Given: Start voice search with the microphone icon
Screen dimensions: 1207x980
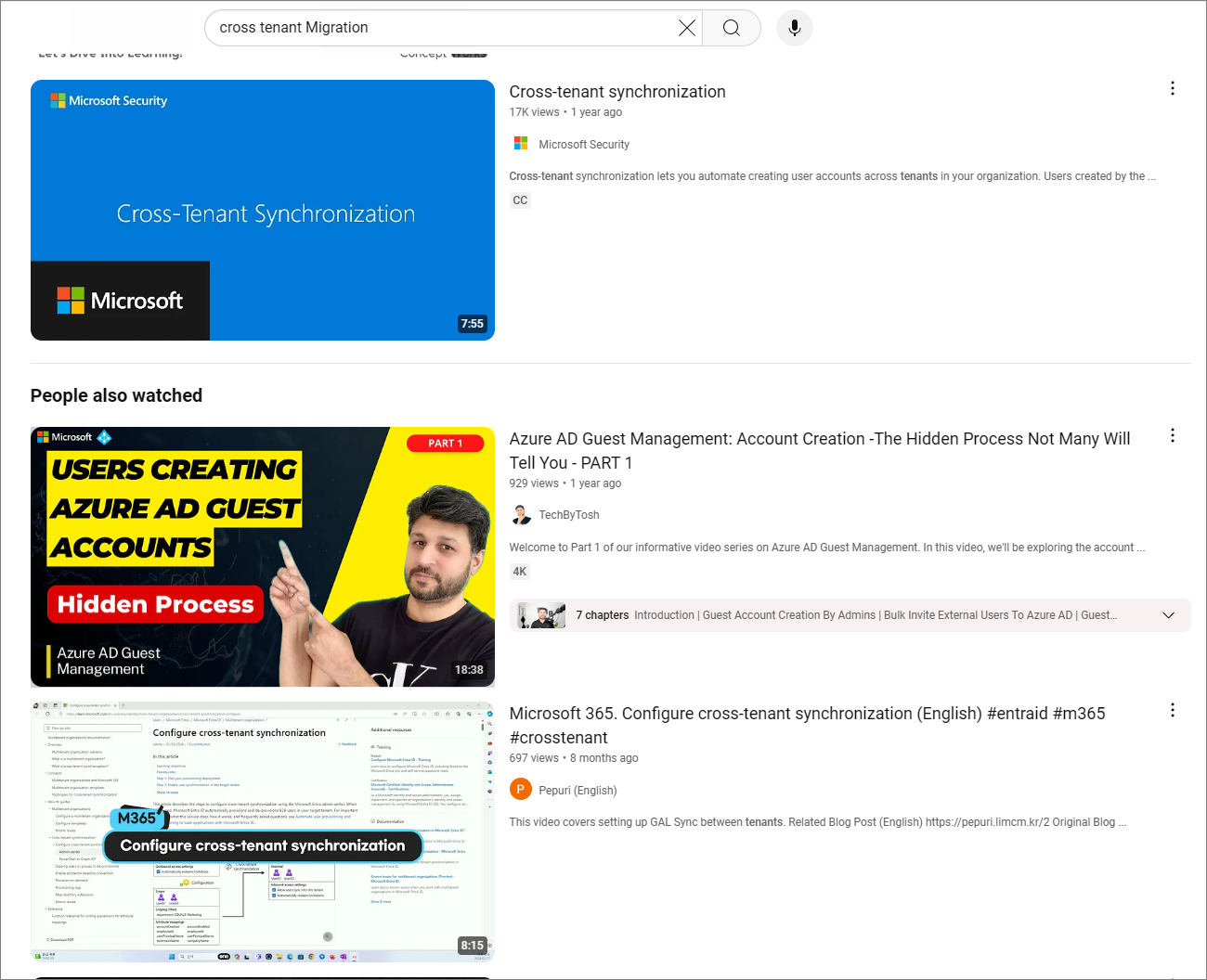Looking at the screenshot, I should tap(795, 28).
